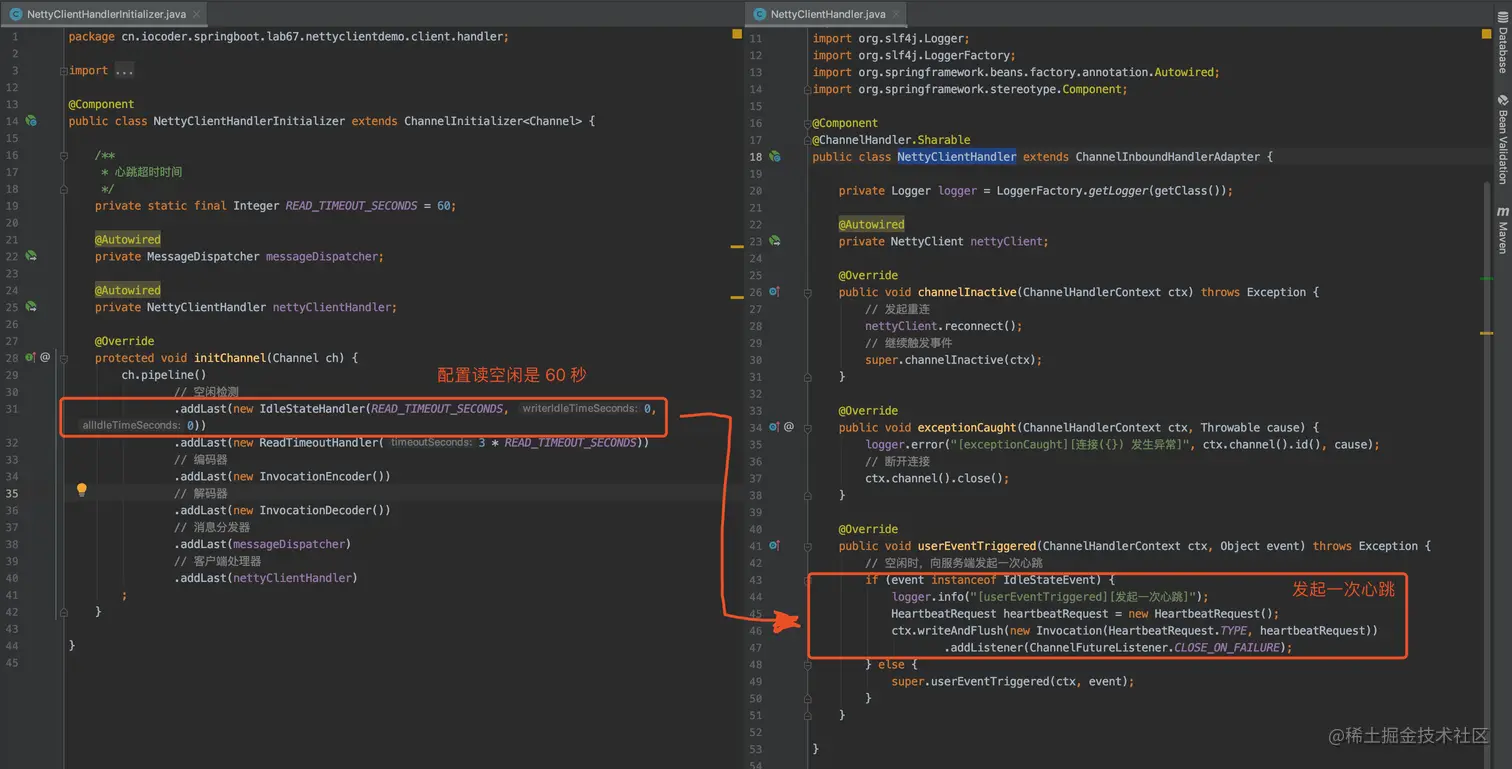1512x769 pixels.
Task: Click super.channelInactive(ctx) statement
Action: point(953,360)
